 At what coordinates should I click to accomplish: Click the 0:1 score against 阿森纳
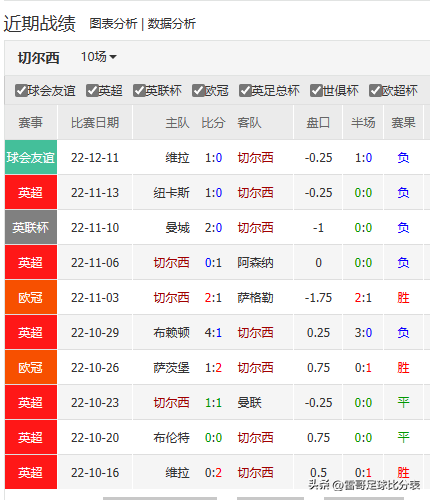(x=213, y=263)
